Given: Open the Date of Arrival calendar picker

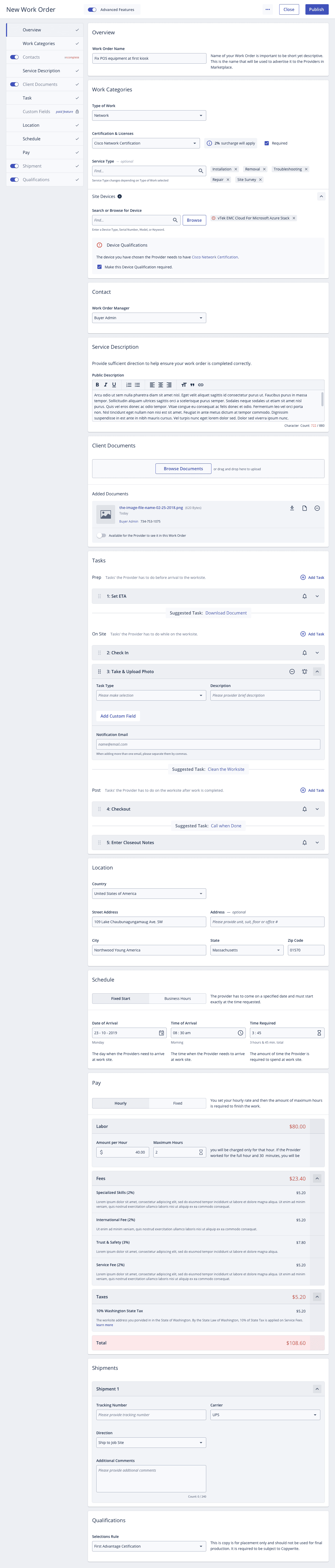Looking at the screenshot, I should coord(161,1033).
